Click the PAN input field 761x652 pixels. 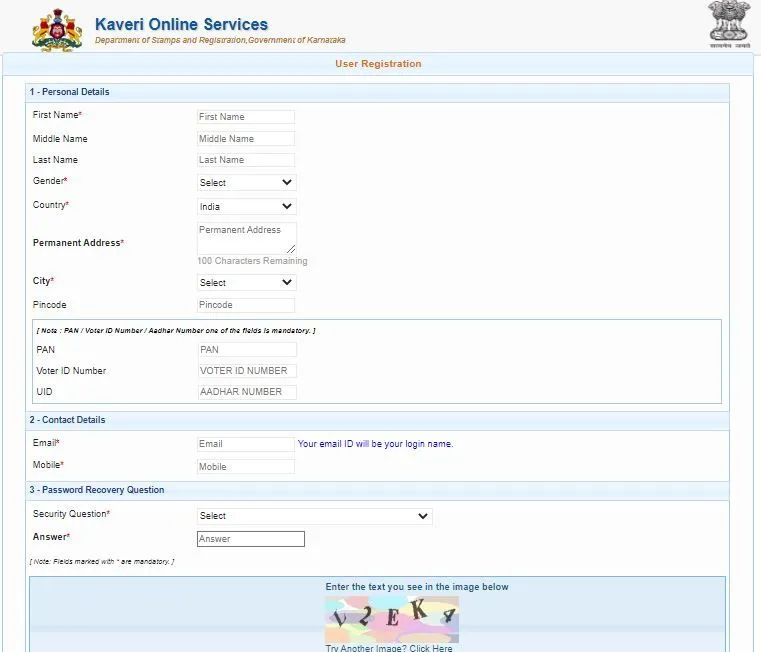tap(247, 350)
